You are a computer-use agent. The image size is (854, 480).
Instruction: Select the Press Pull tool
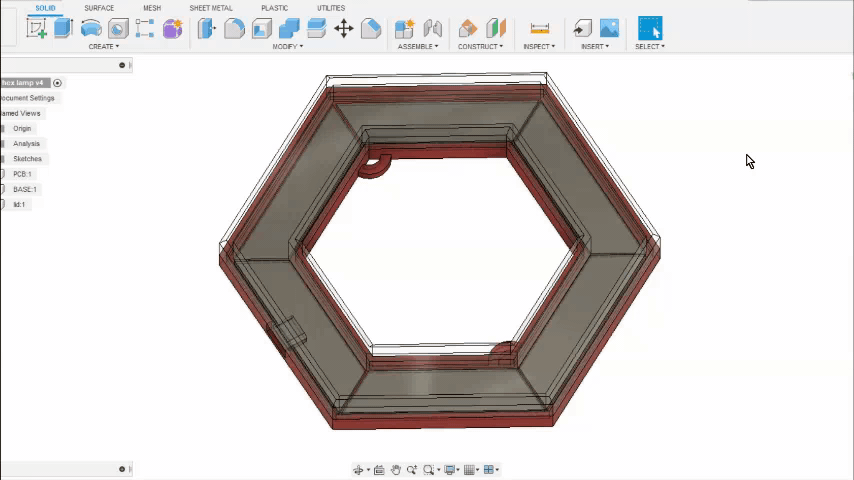click(x=206, y=28)
